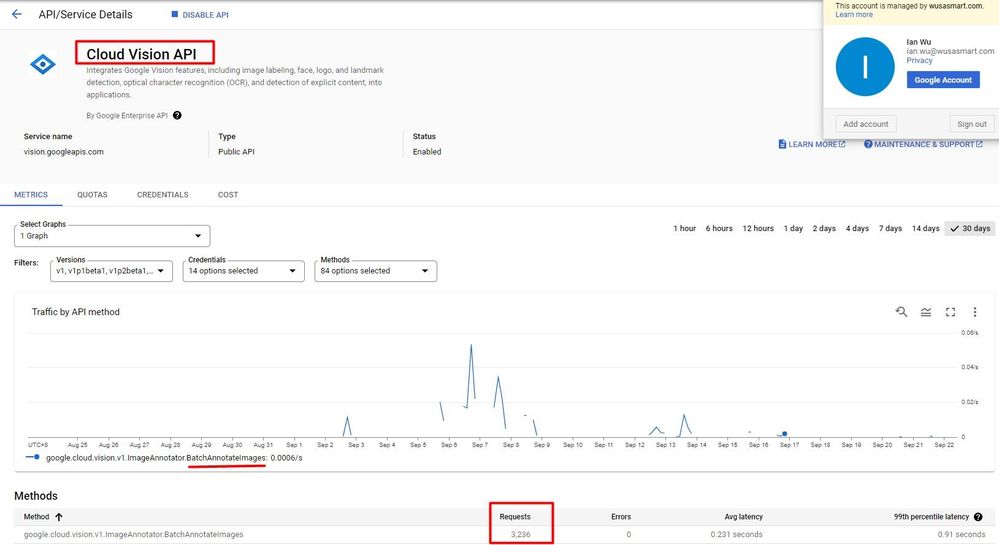Open the LEARN MORE link
This screenshot has width=999, height=545.
click(x=812, y=144)
